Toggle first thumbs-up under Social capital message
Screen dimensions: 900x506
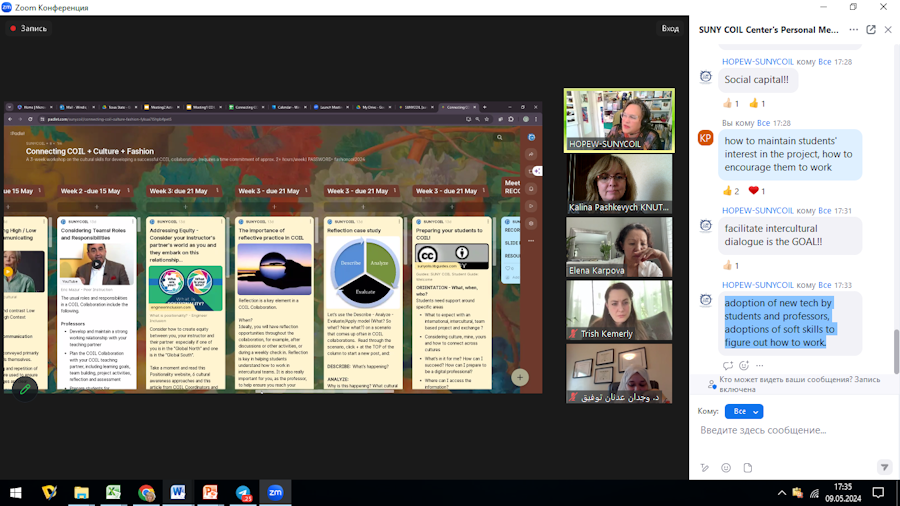731,103
